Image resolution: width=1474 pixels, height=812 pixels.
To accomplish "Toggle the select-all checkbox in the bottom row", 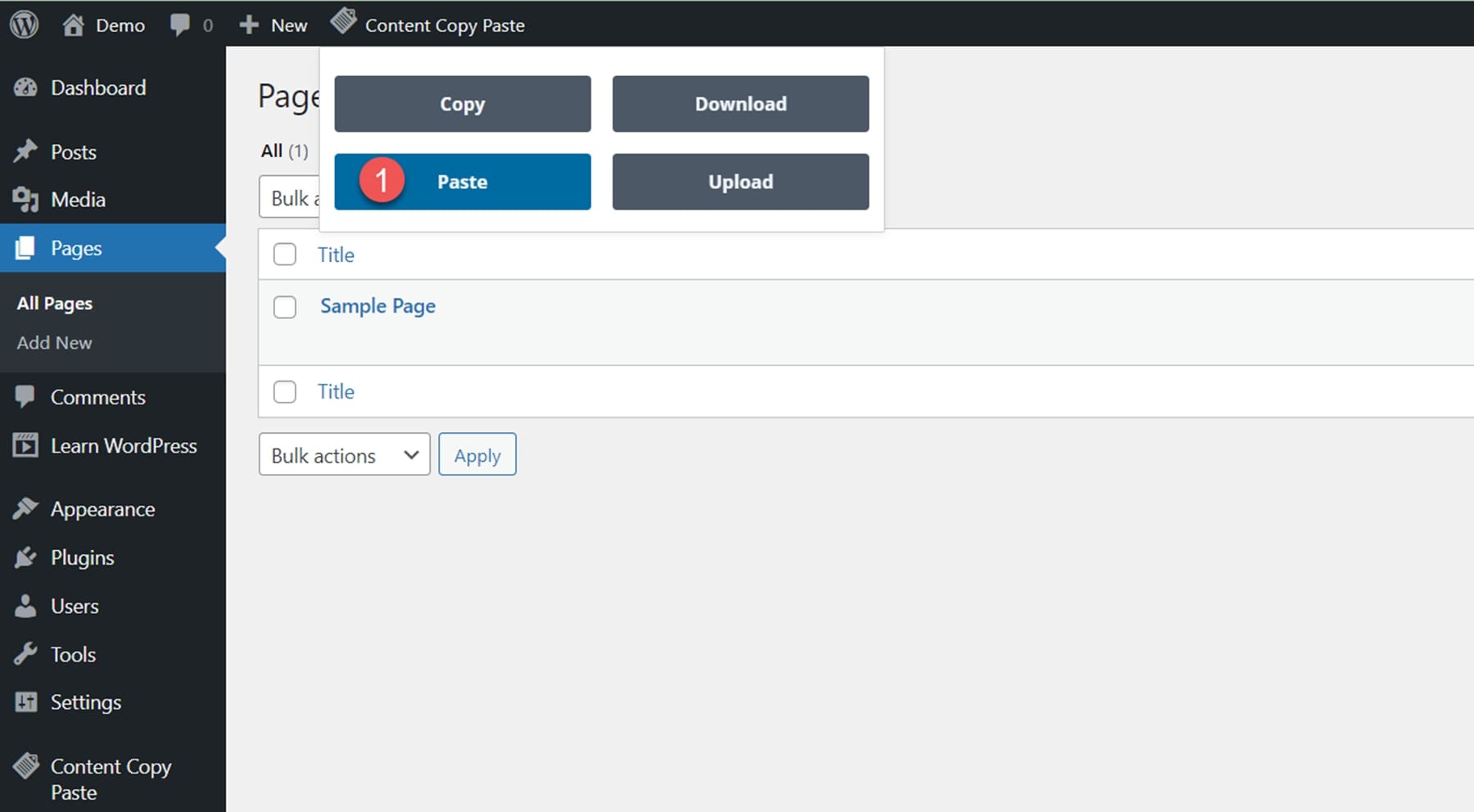I will pyautogui.click(x=284, y=391).
